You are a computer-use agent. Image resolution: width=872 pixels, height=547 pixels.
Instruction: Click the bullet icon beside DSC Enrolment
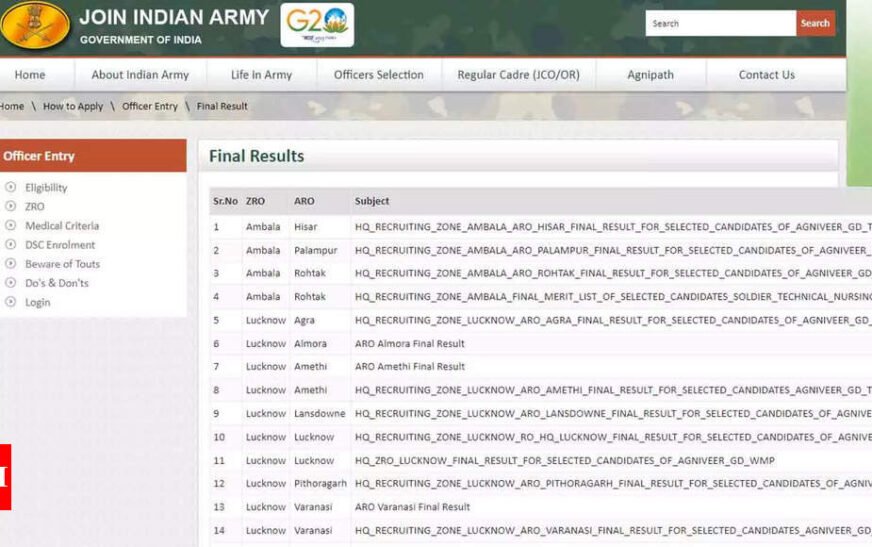pos(11,245)
